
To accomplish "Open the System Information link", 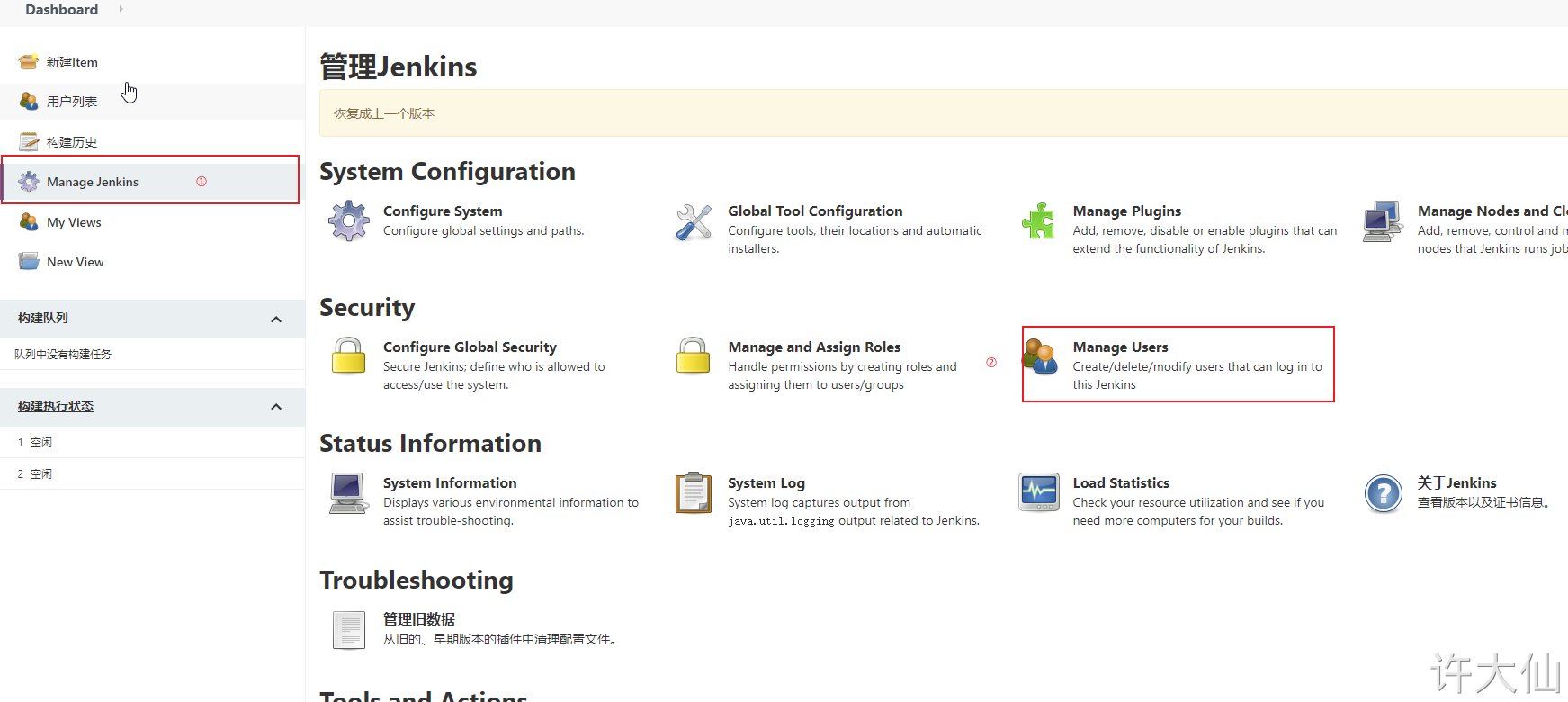I will [x=450, y=482].
